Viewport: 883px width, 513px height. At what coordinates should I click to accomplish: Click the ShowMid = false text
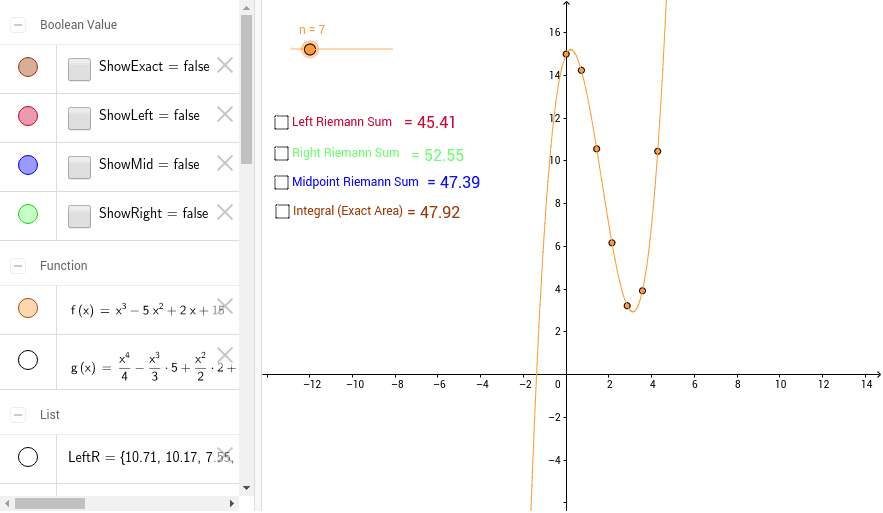(x=149, y=164)
